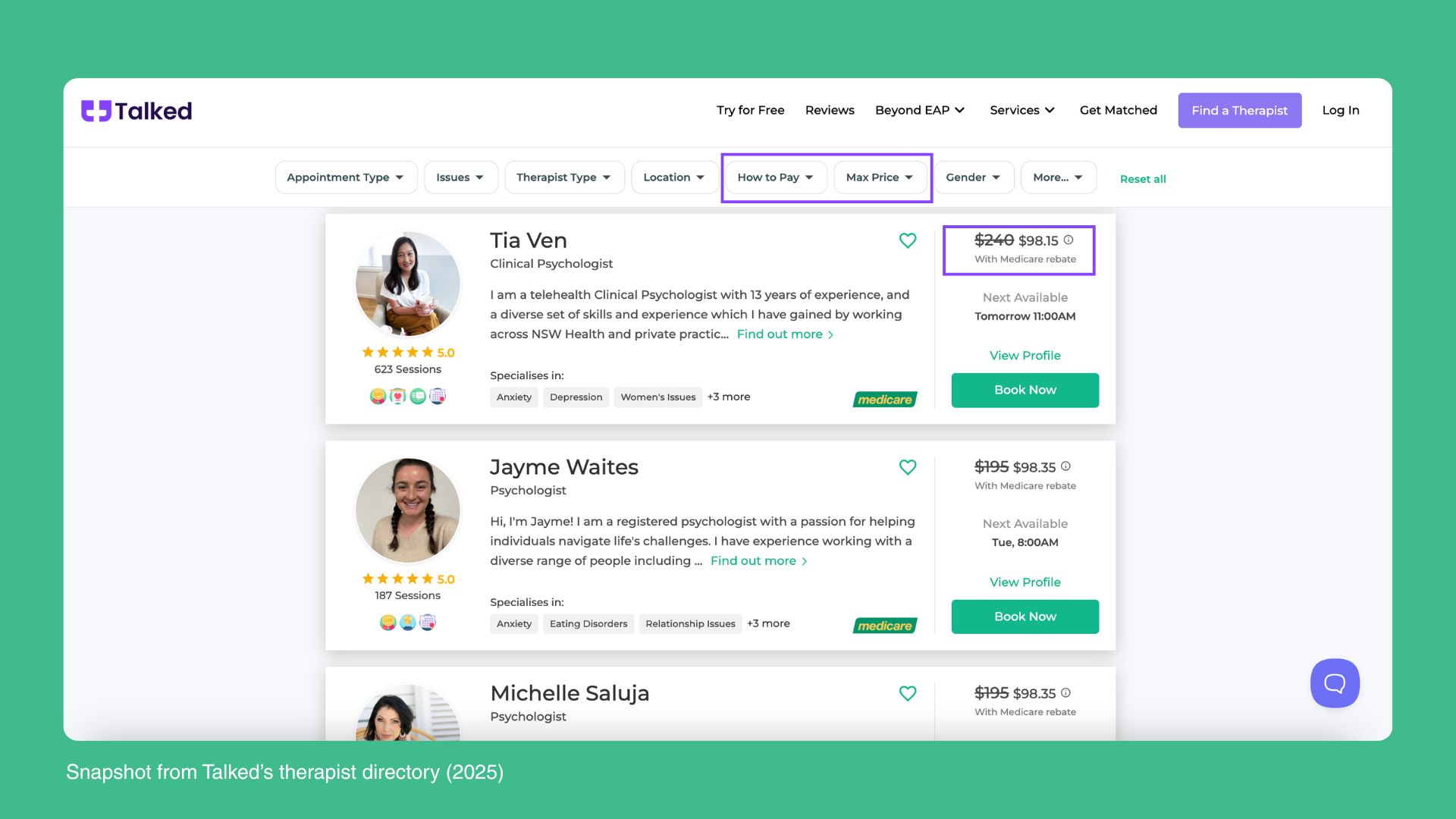
Task: Expand the How to Pay dropdown
Action: pyautogui.click(x=776, y=177)
